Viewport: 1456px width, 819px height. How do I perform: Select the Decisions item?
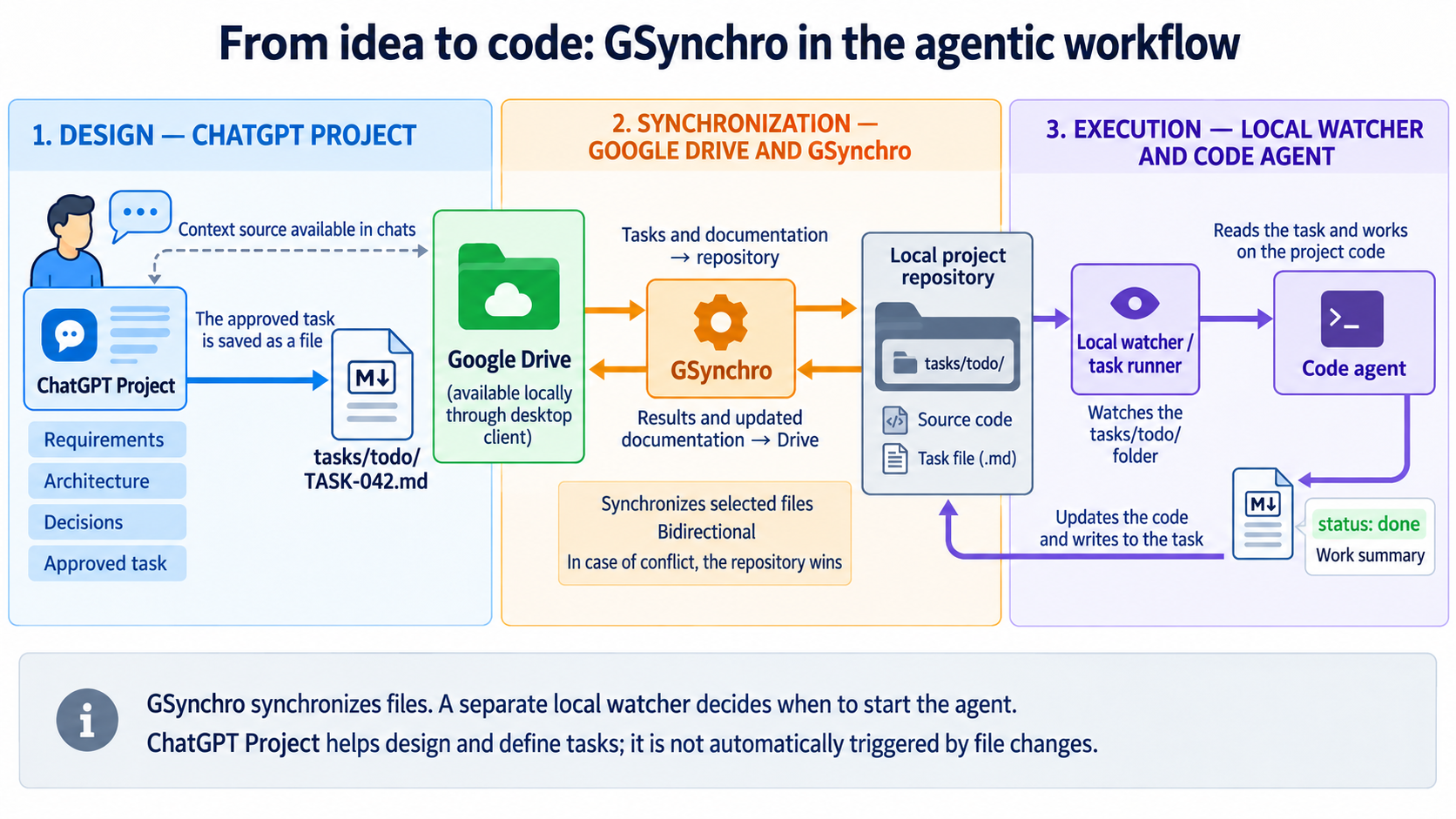click(107, 522)
